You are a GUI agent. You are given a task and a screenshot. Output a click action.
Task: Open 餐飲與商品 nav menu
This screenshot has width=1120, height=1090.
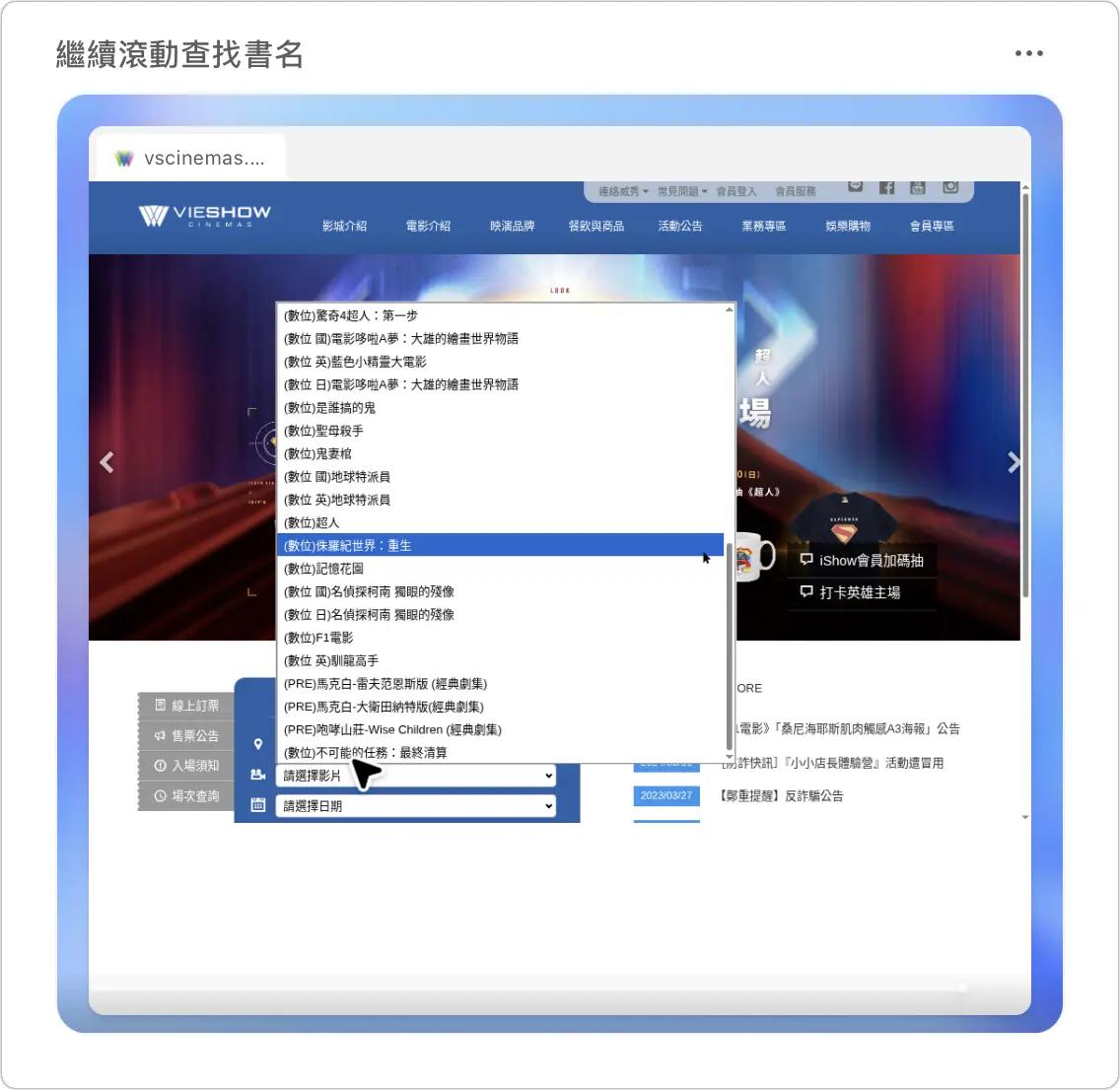click(596, 227)
